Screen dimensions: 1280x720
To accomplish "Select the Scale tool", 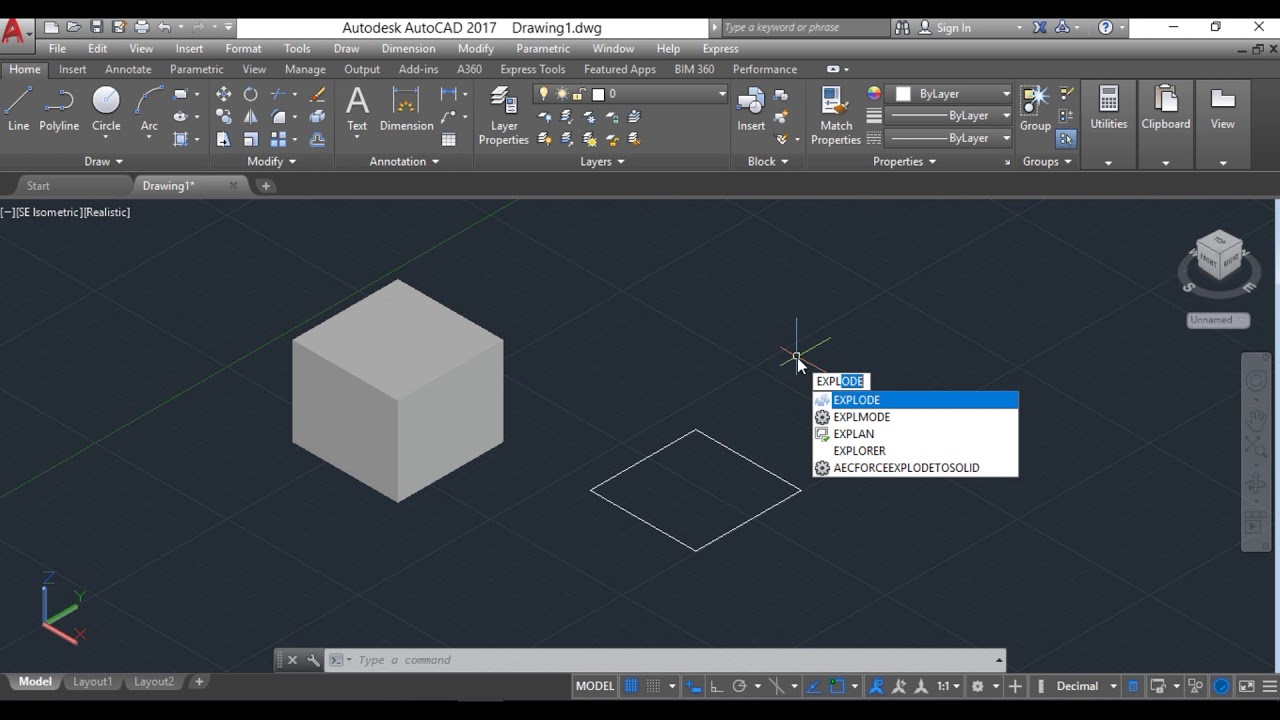I will point(251,139).
